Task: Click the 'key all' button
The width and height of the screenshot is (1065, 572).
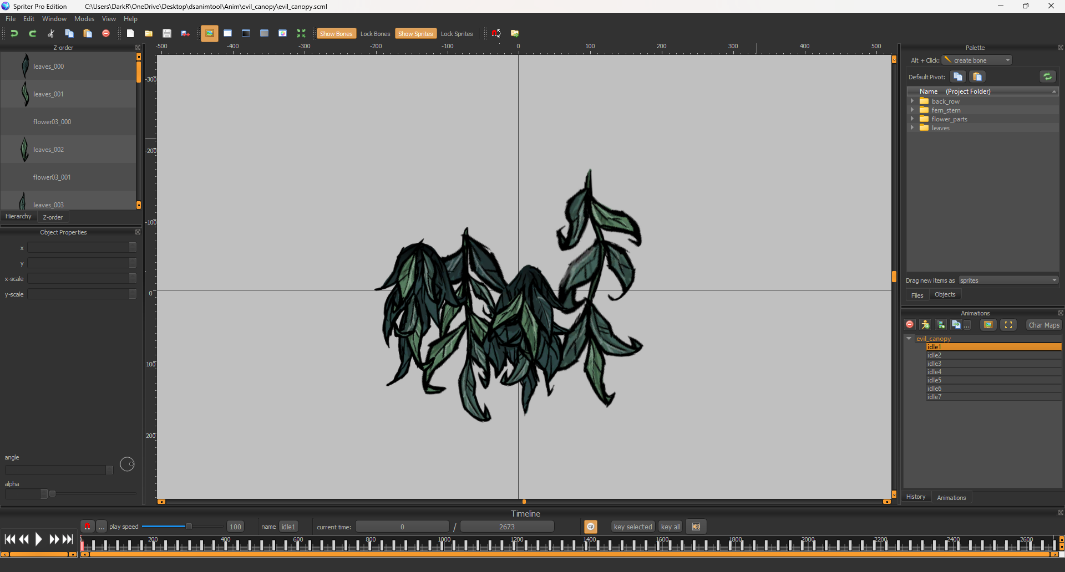Action: pos(670,526)
